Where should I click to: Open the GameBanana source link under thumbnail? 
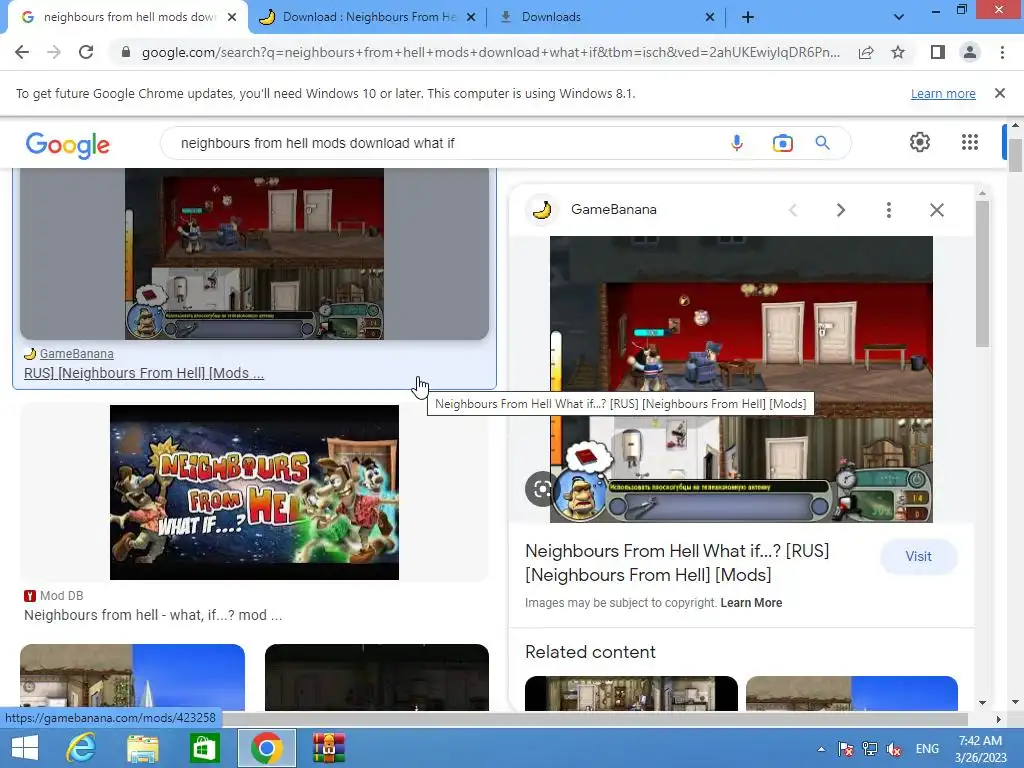point(76,353)
